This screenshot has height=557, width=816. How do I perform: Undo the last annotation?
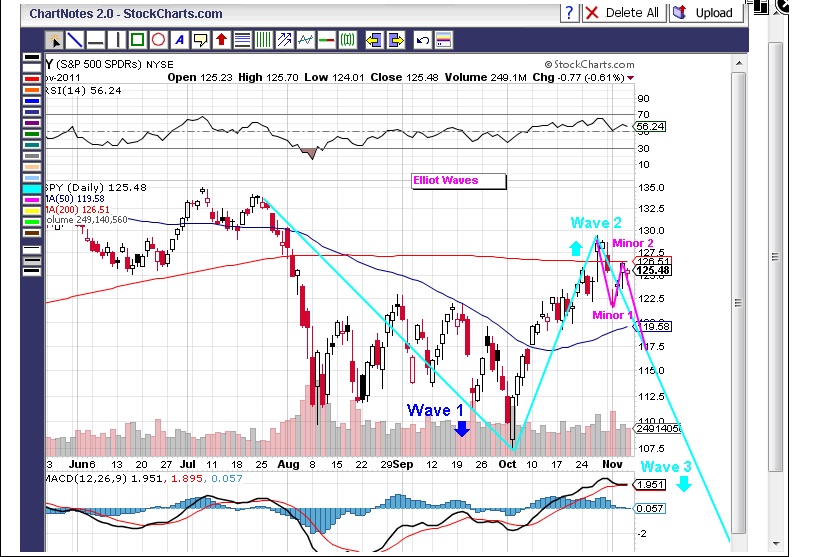point(423,40)
